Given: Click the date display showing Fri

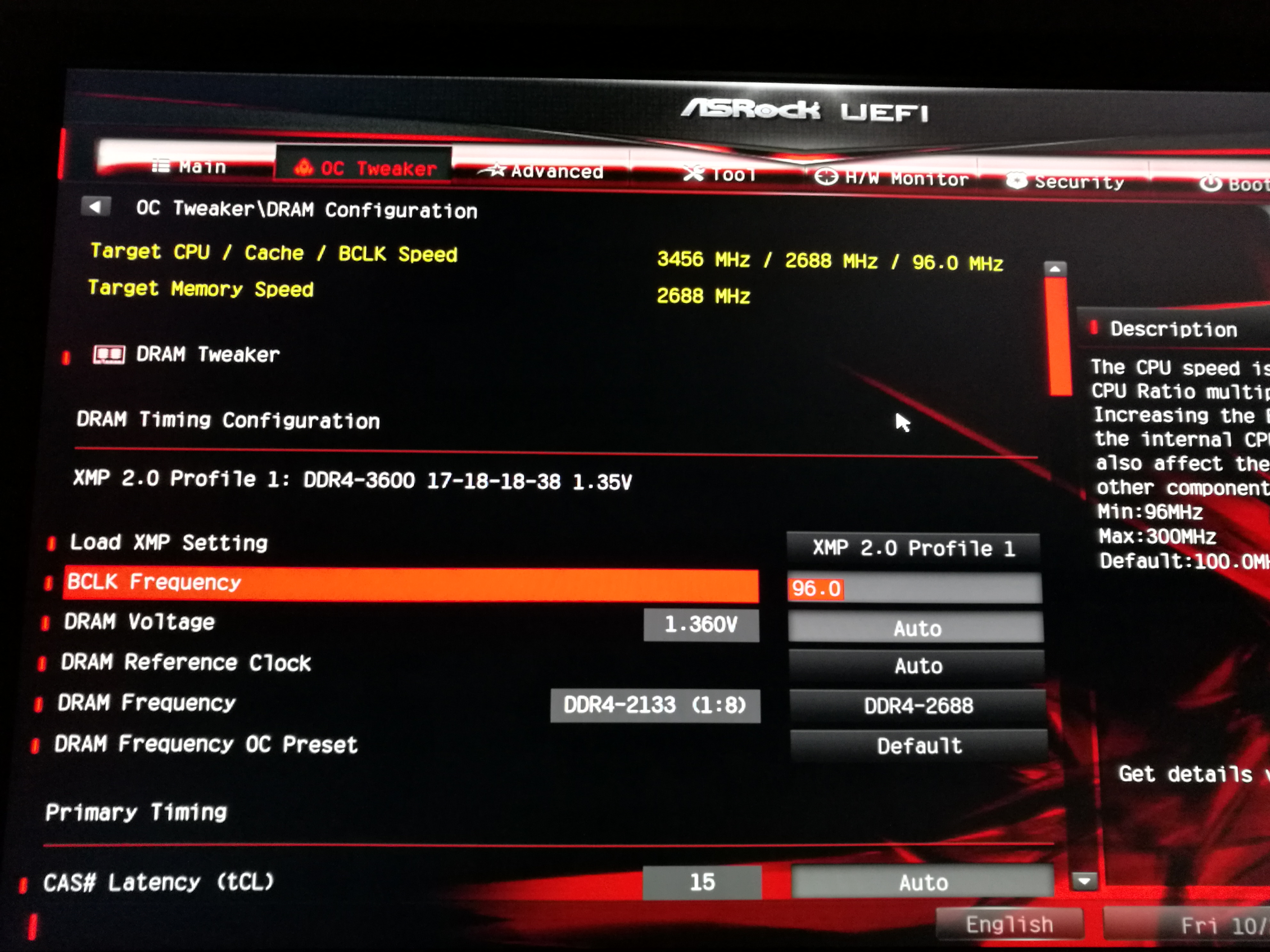Looking at the screenshot, I should click(x=1186, y=925).
